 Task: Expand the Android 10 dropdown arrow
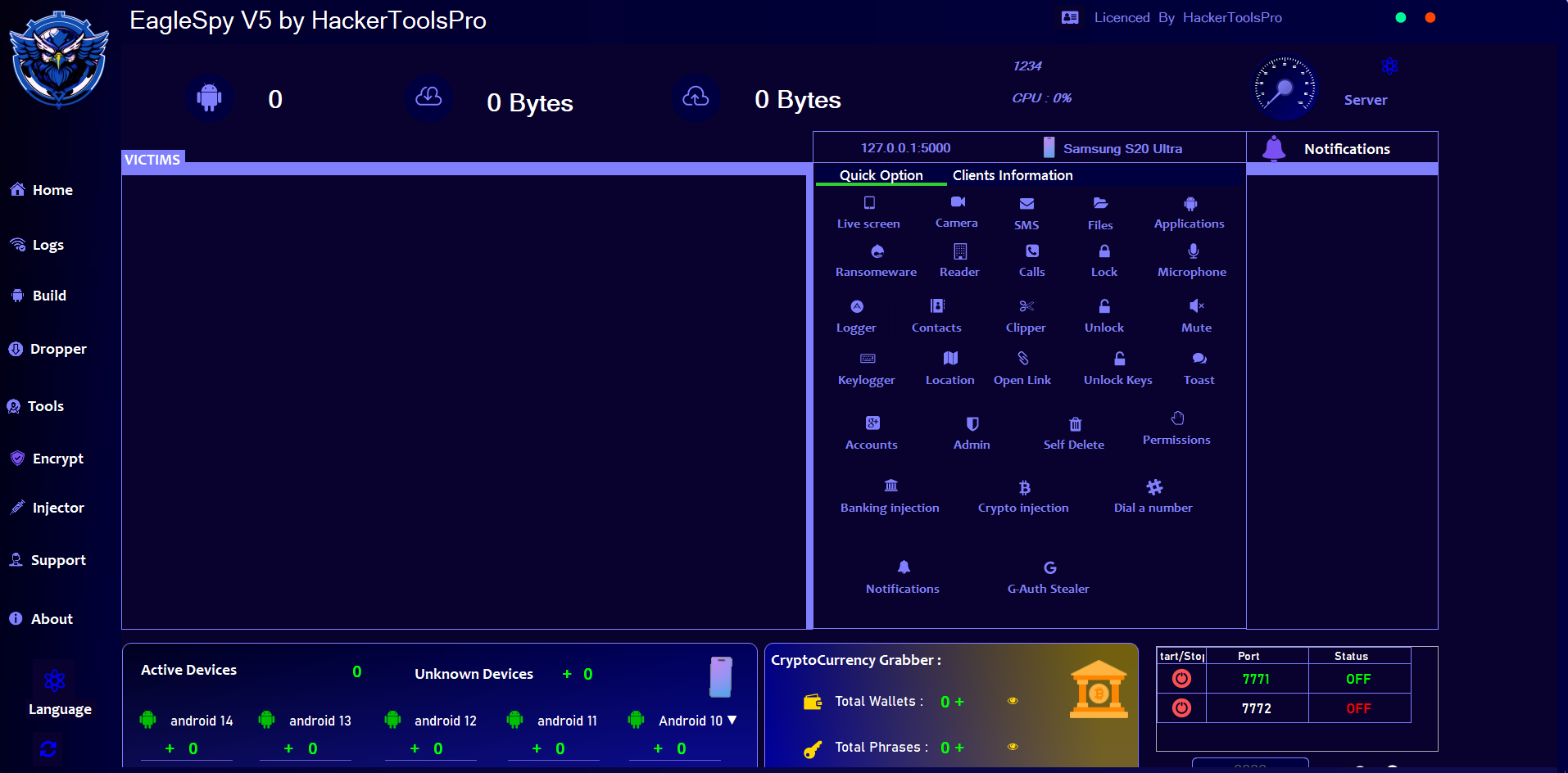[x=732, y=720]
